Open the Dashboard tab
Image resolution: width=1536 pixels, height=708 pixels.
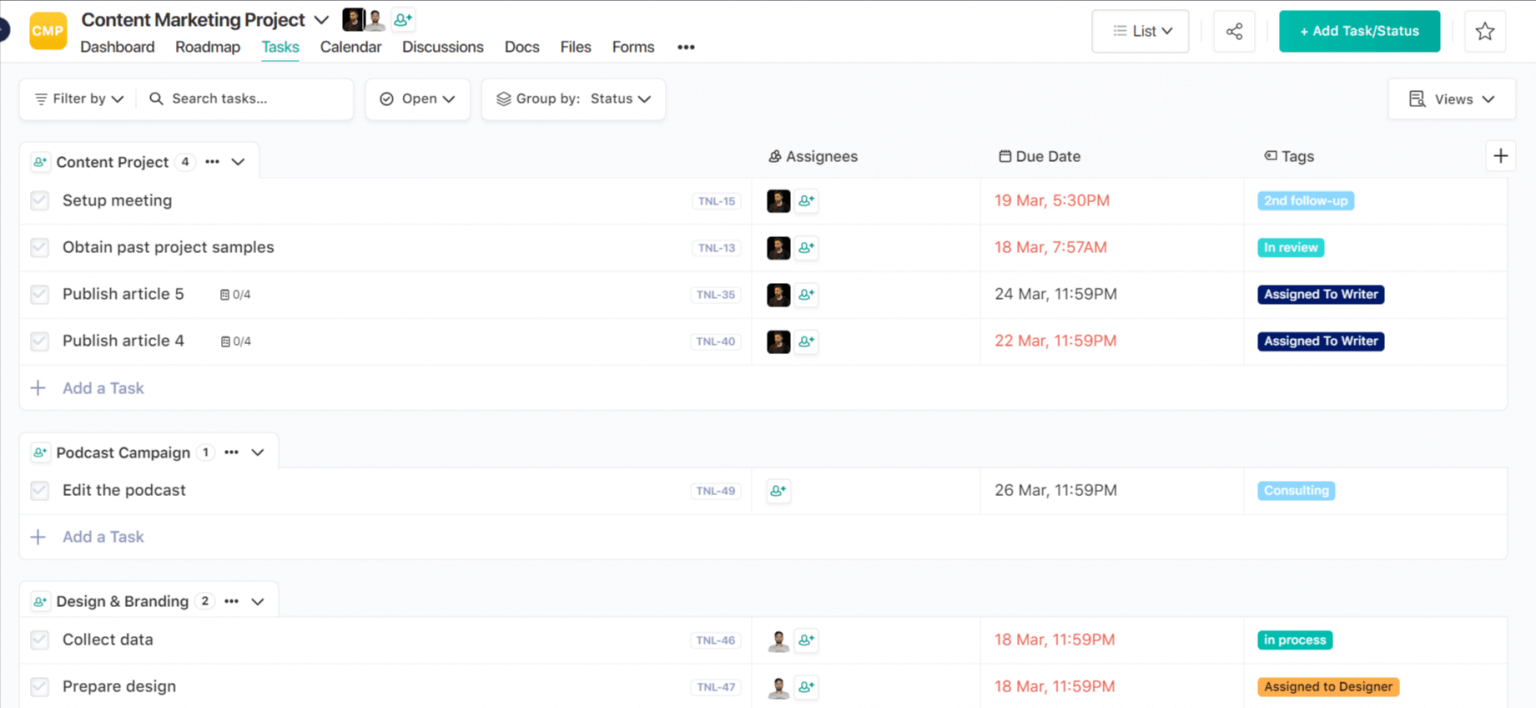point(117,47)
